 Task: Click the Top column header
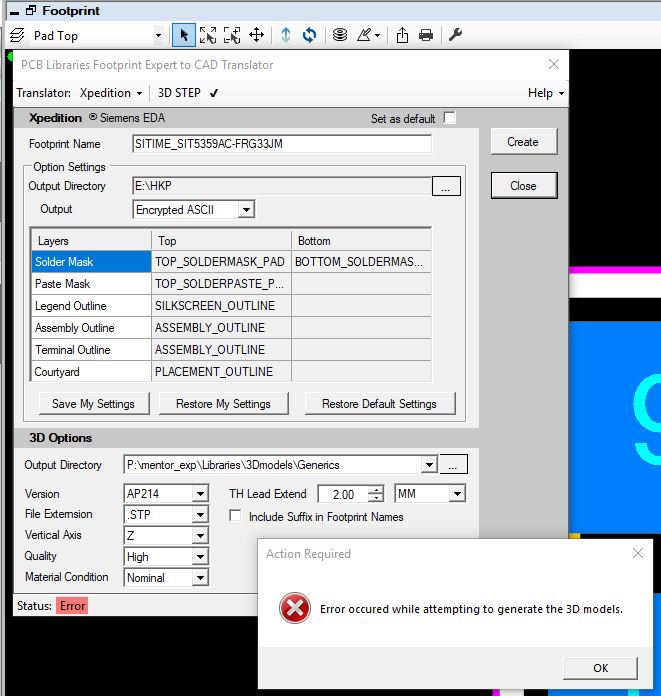(x=221, y=241)
